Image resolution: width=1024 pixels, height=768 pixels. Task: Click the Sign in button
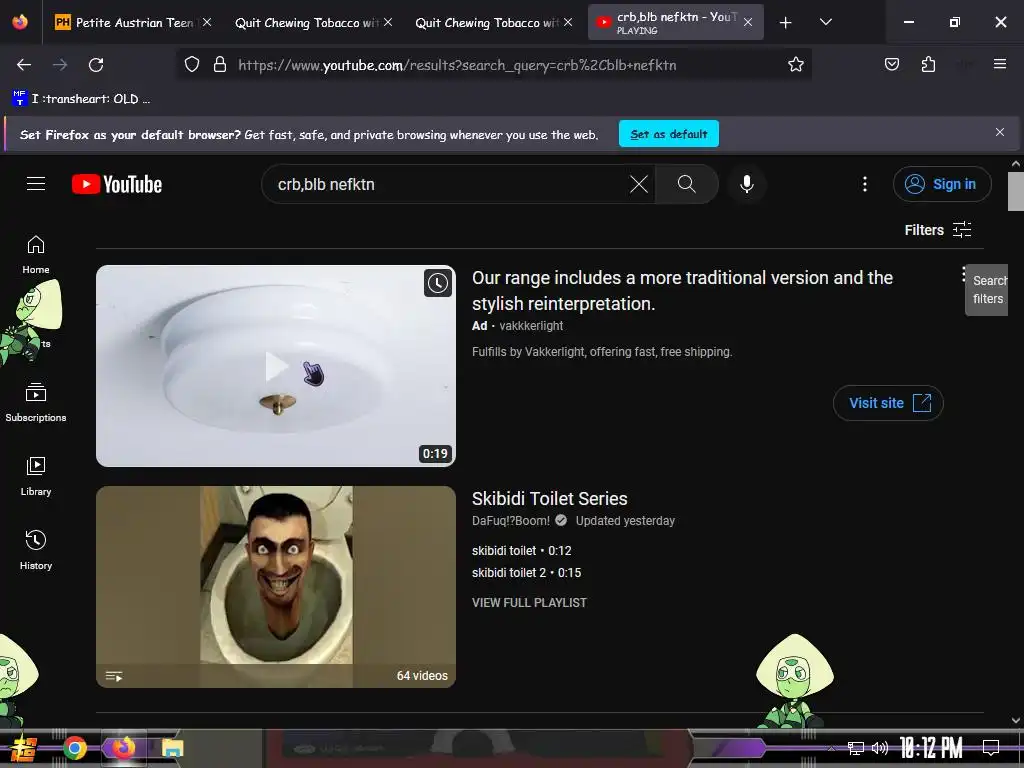click(x=942, y=184)
